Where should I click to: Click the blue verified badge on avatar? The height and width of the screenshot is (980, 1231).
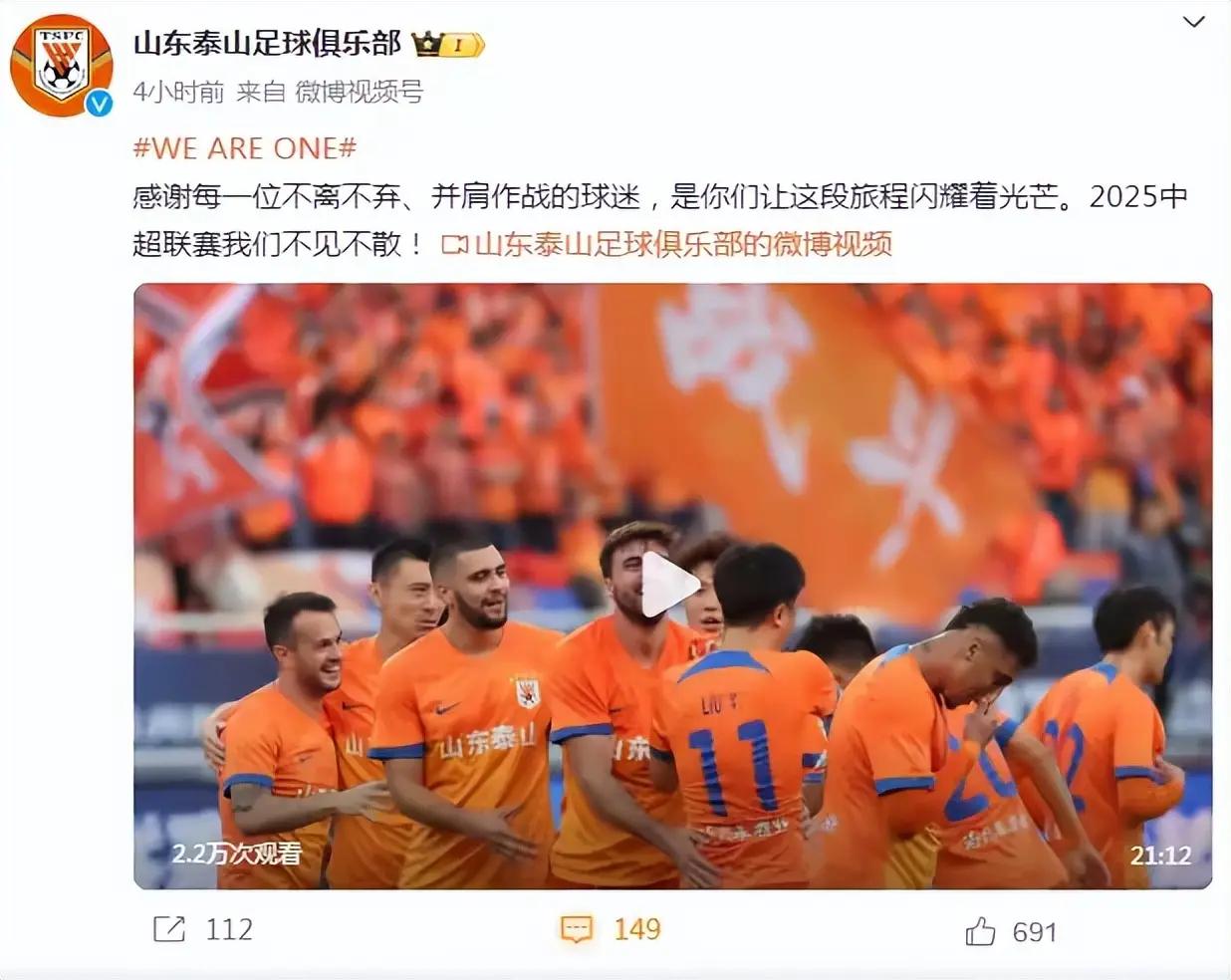[99, 103]
